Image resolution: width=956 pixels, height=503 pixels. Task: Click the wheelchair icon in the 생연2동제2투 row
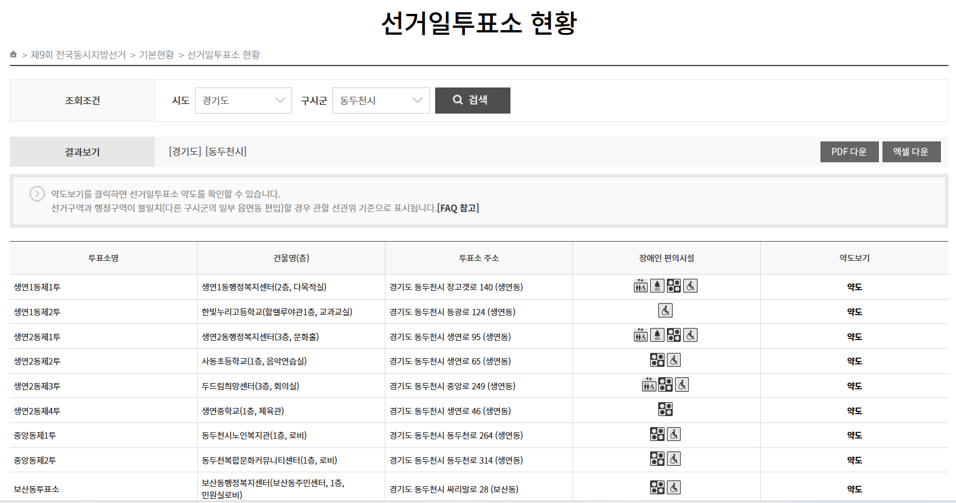click(x=674, y=360)
